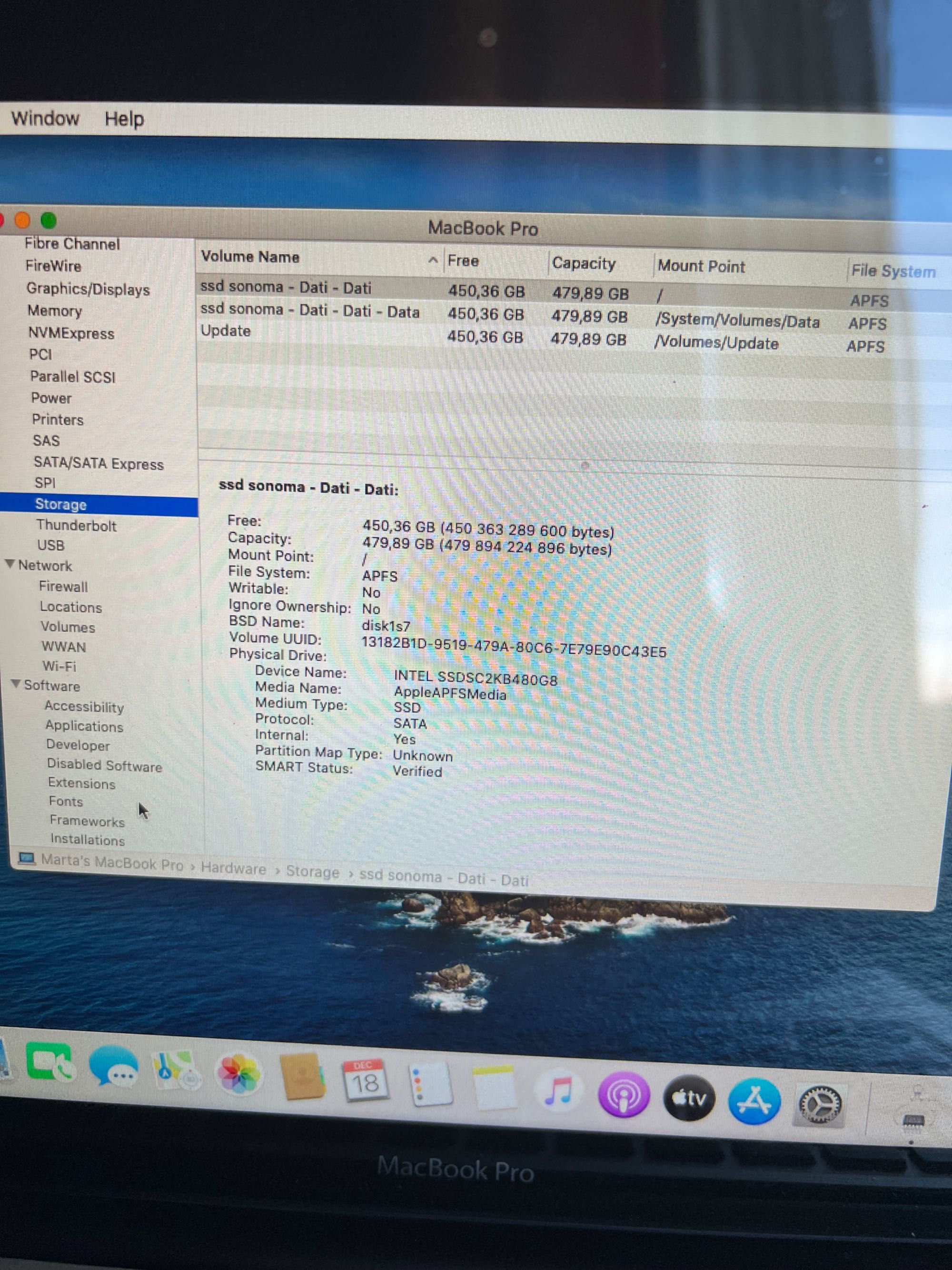Sort by Mount Point column header

click(701, 266)
